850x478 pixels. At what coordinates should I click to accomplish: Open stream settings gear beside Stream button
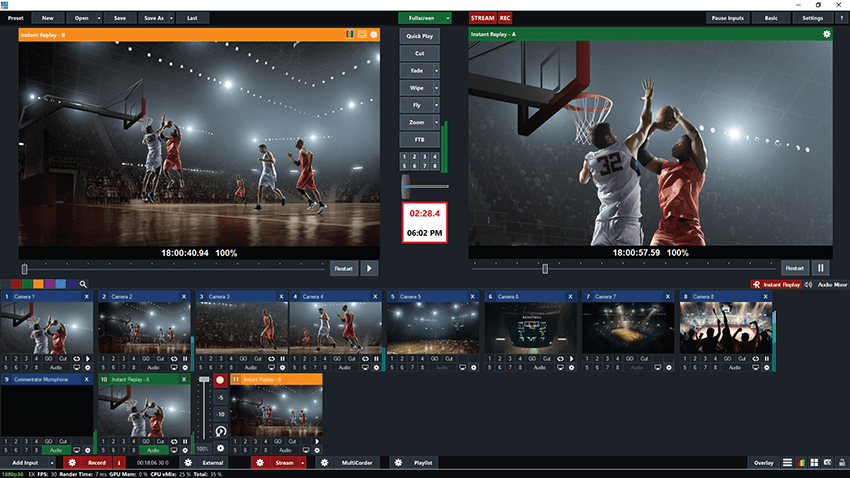click(x=259, y=463)
